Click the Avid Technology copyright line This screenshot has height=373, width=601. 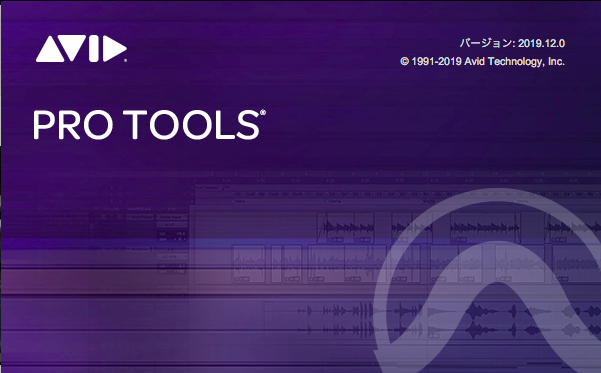483,61
